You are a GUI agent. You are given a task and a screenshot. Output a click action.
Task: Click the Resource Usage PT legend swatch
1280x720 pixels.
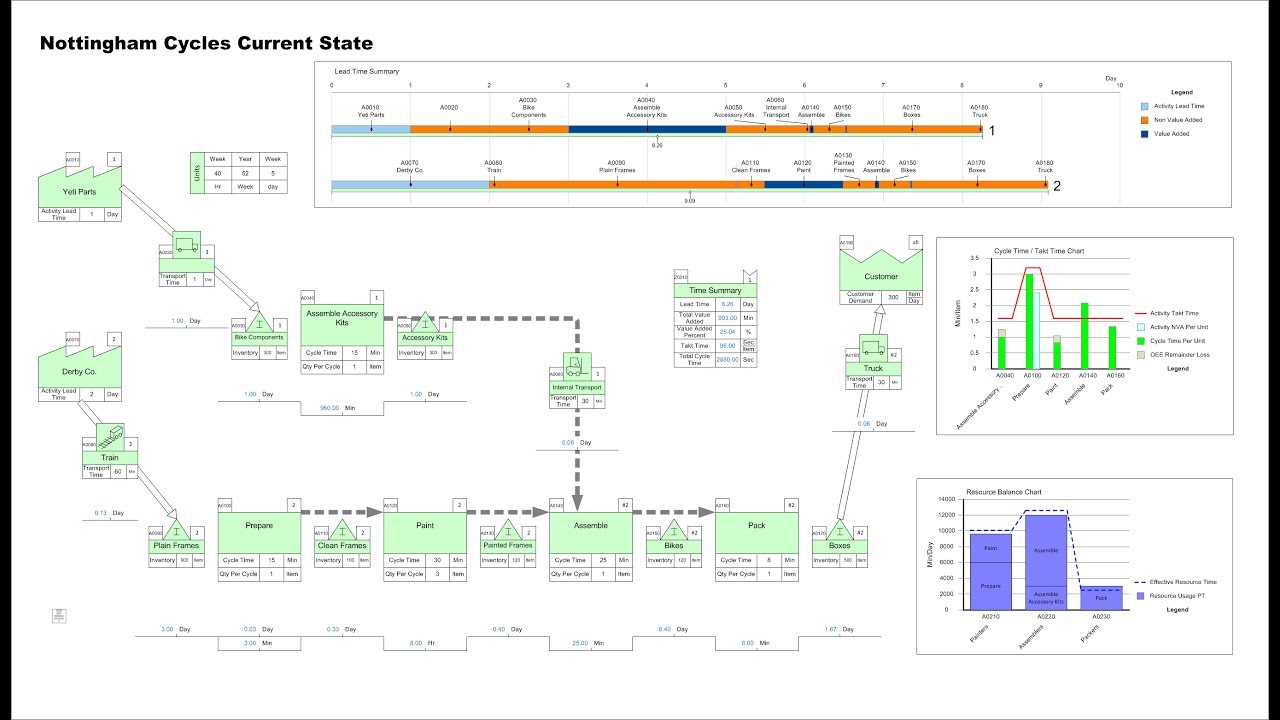tap(1140, 596)
